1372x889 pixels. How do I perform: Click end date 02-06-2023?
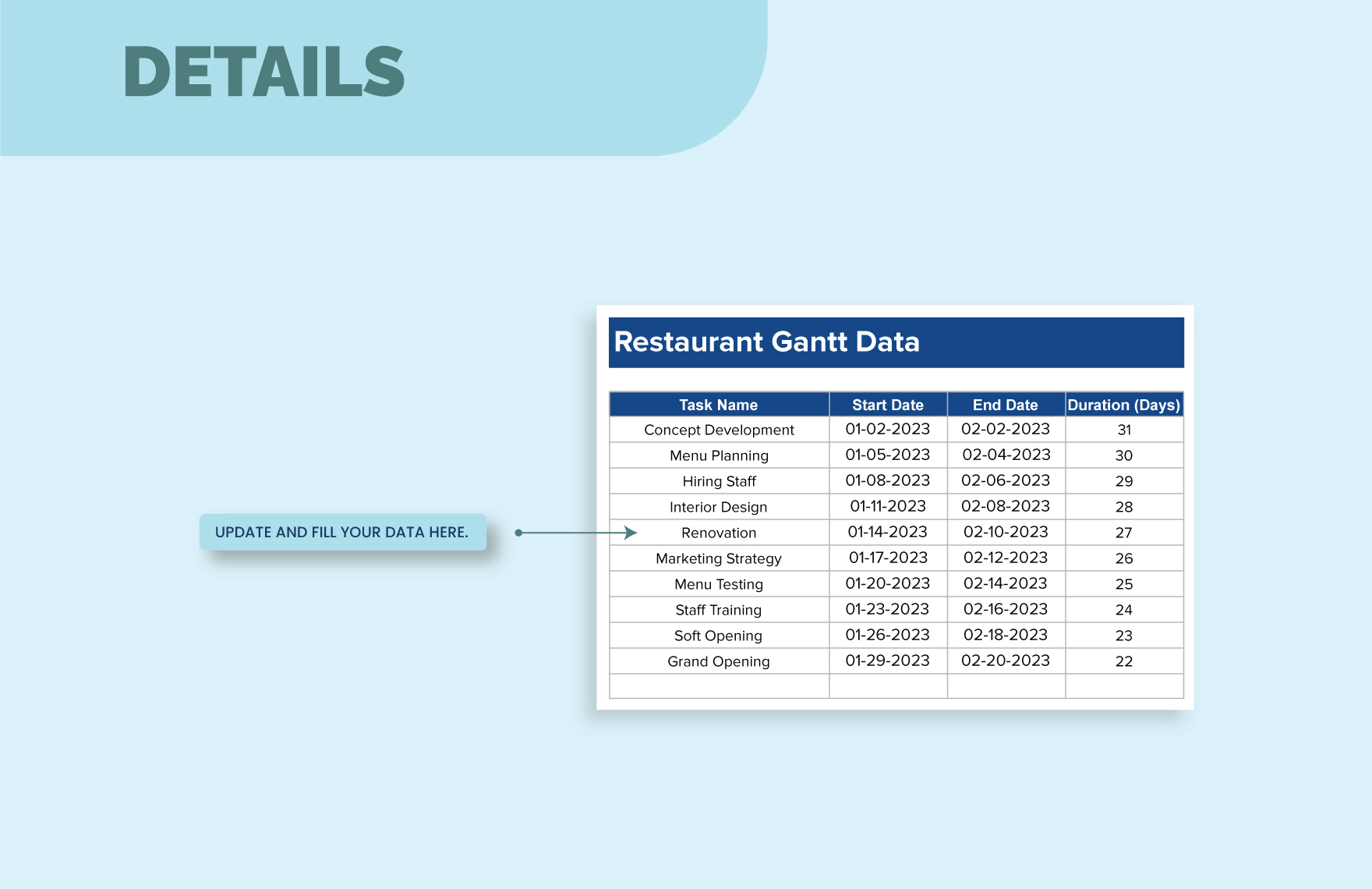(x=1006, y=480)
